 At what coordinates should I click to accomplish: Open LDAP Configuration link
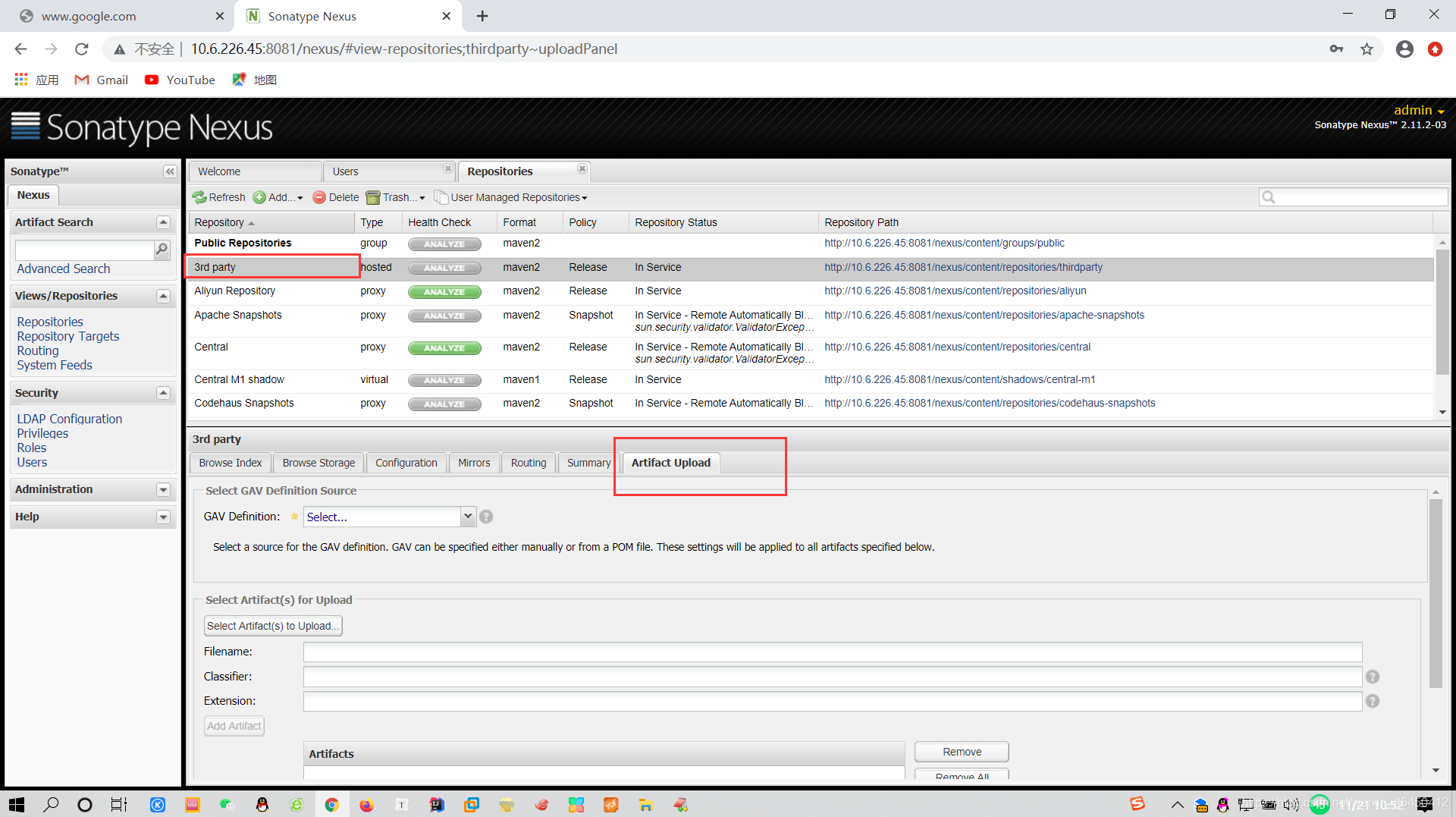[70, 419]
